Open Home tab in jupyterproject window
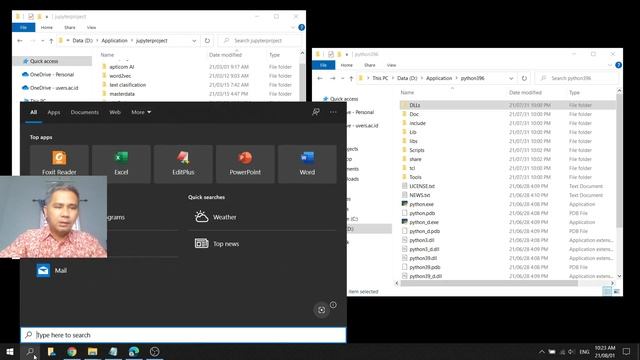640x360 pixels. pos(47,27)
